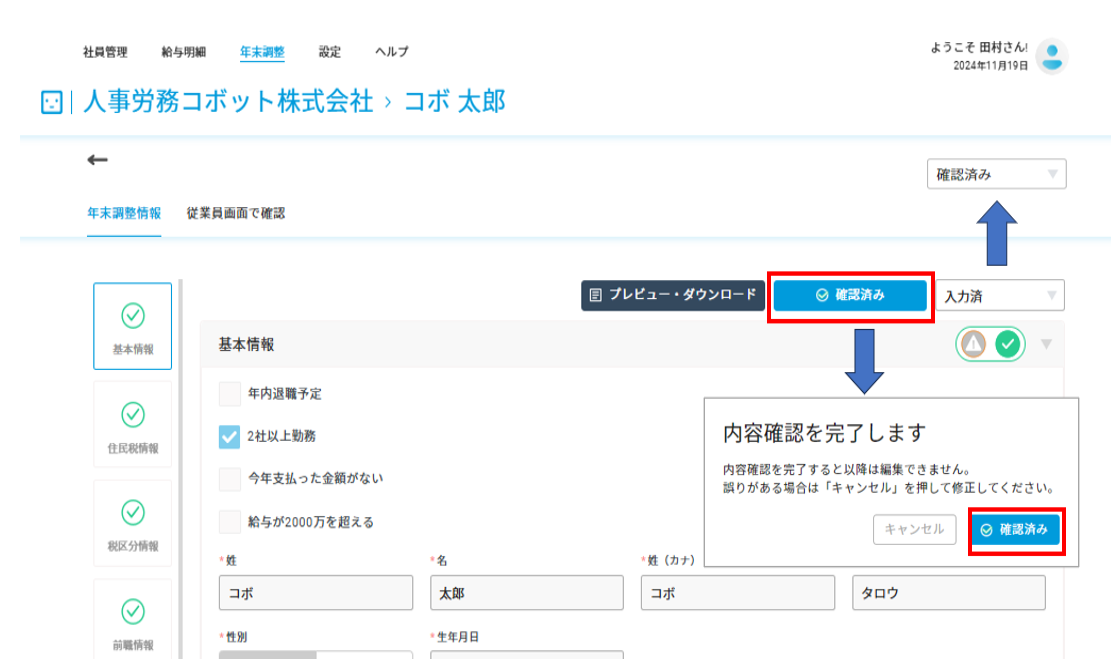Open 前職情報 sidebar step
The height and width of the screenshot is (659, 1111).
click(132, 619)
